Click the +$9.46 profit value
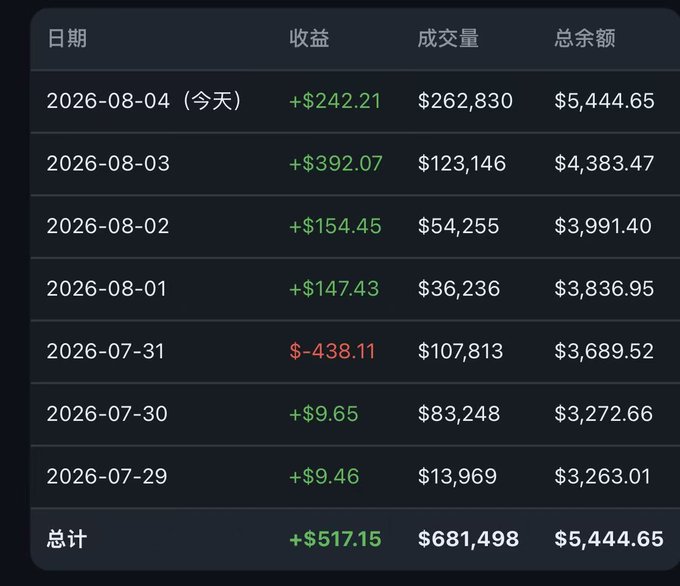 point(324,476)
